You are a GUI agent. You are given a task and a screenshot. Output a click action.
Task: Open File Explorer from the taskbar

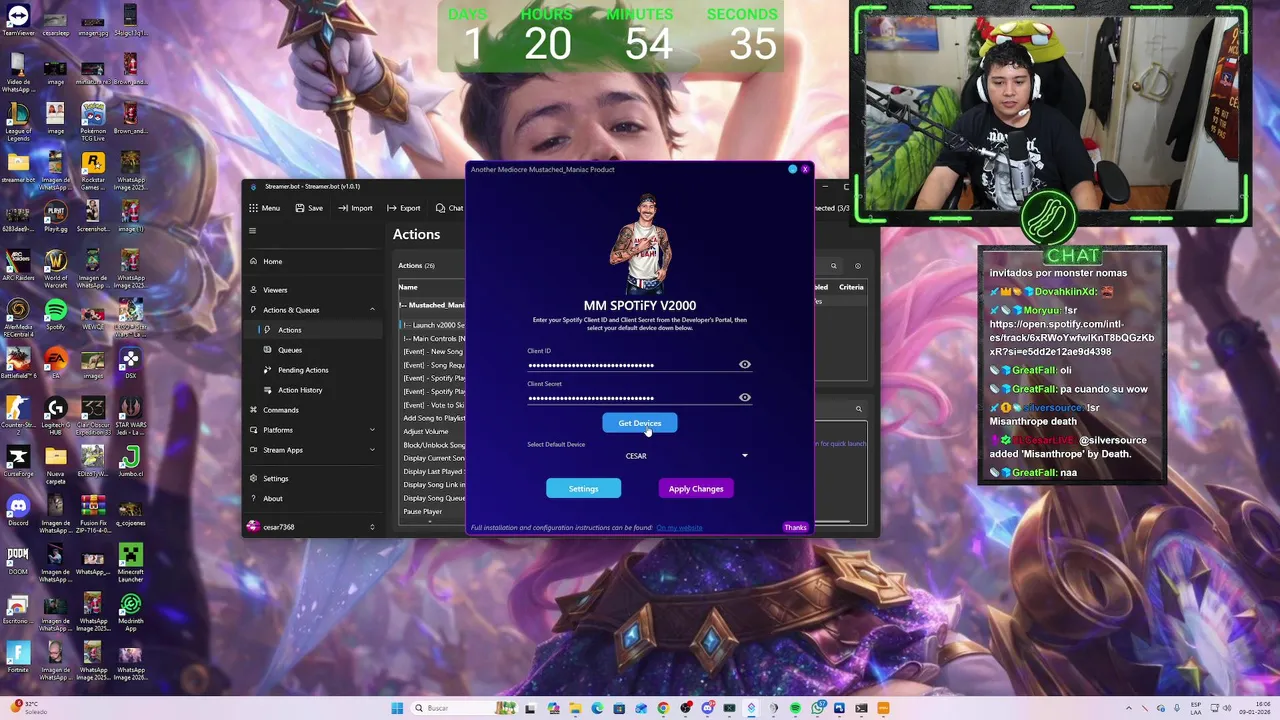coord(575,708)
